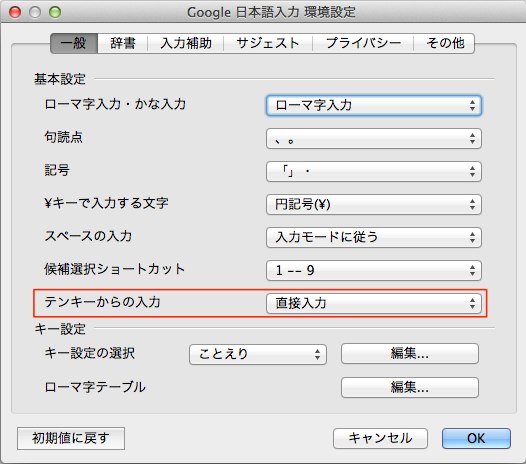Screen dimensions: 526x464
Task: Open the 直接入力 numpad dropdown
Action: click(x=374, y=303)
